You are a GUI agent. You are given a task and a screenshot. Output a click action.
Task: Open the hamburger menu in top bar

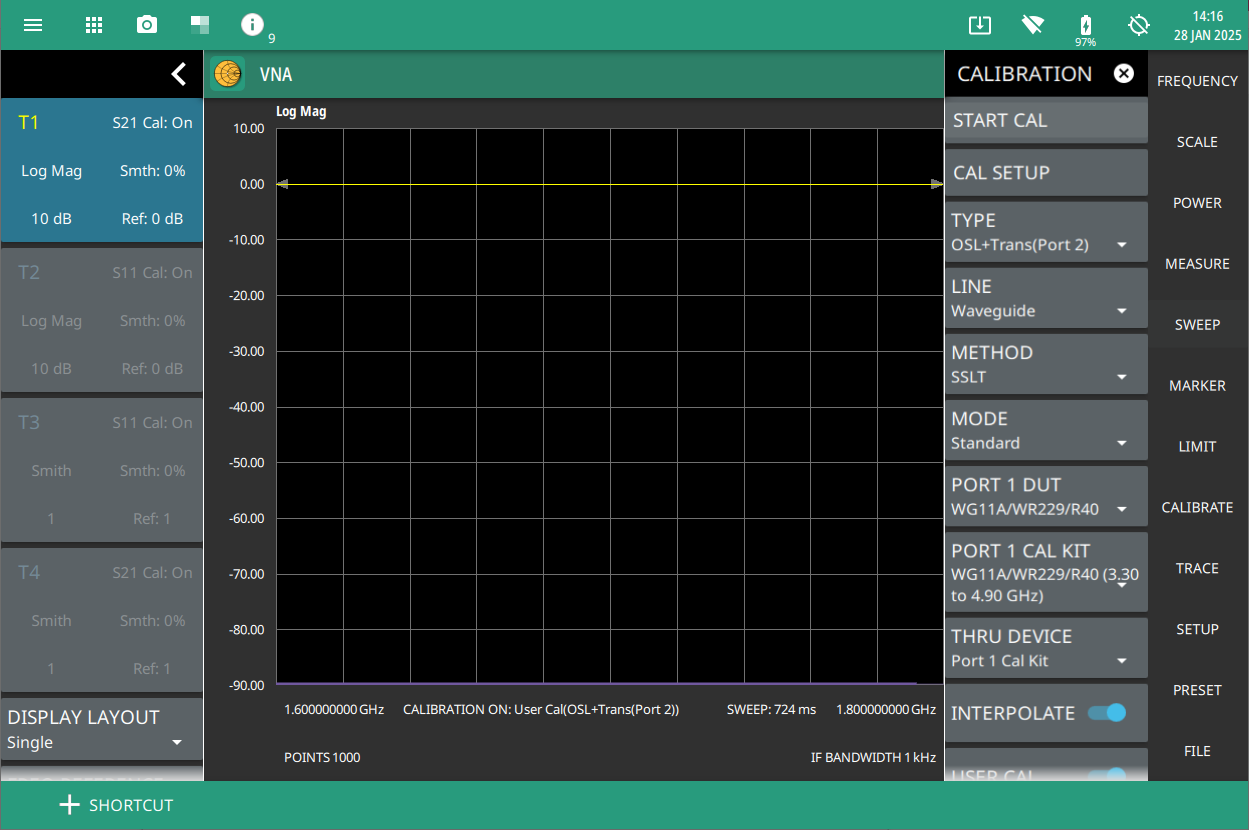[33, 25]
